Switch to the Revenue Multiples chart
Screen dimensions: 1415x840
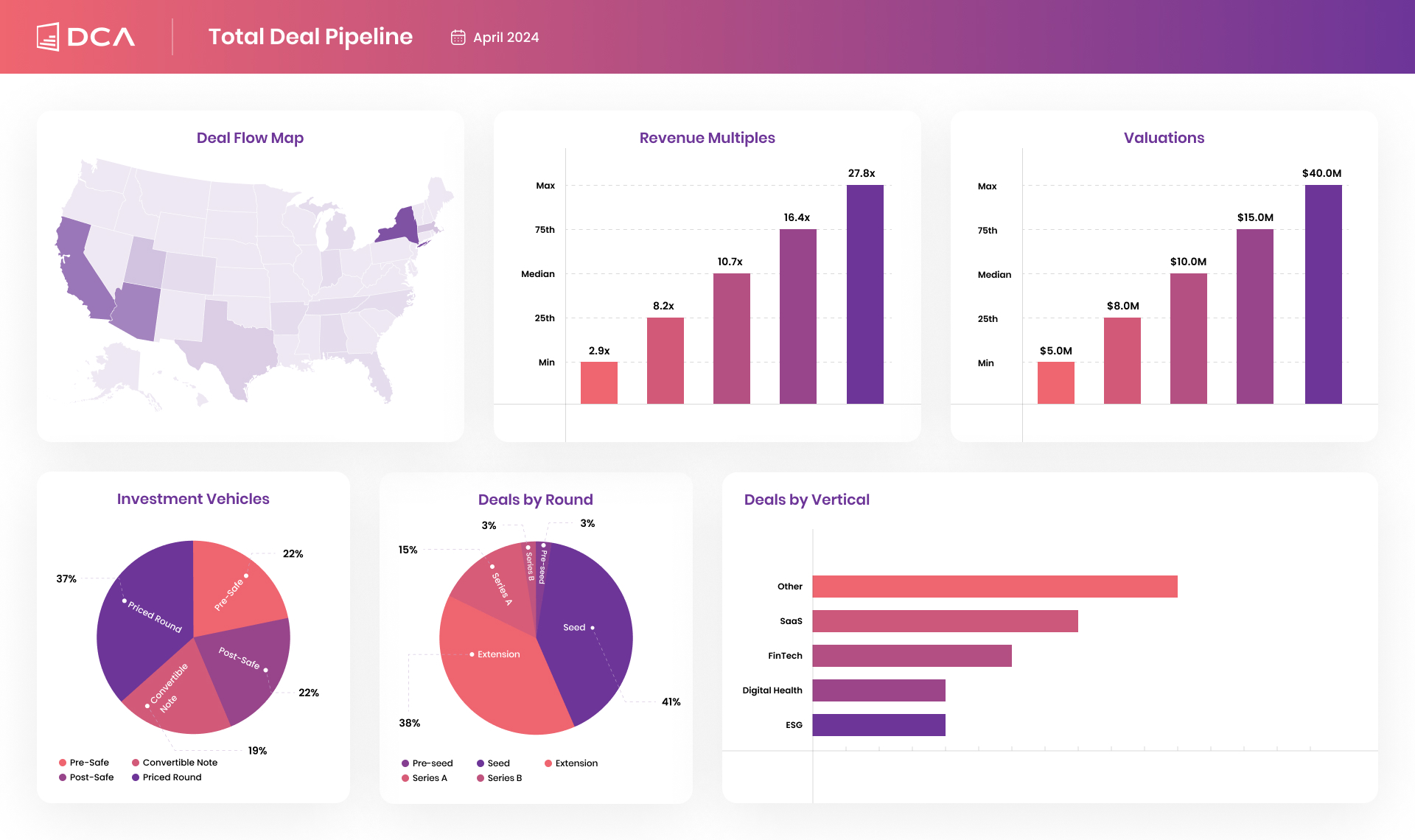tap(707, 138)
